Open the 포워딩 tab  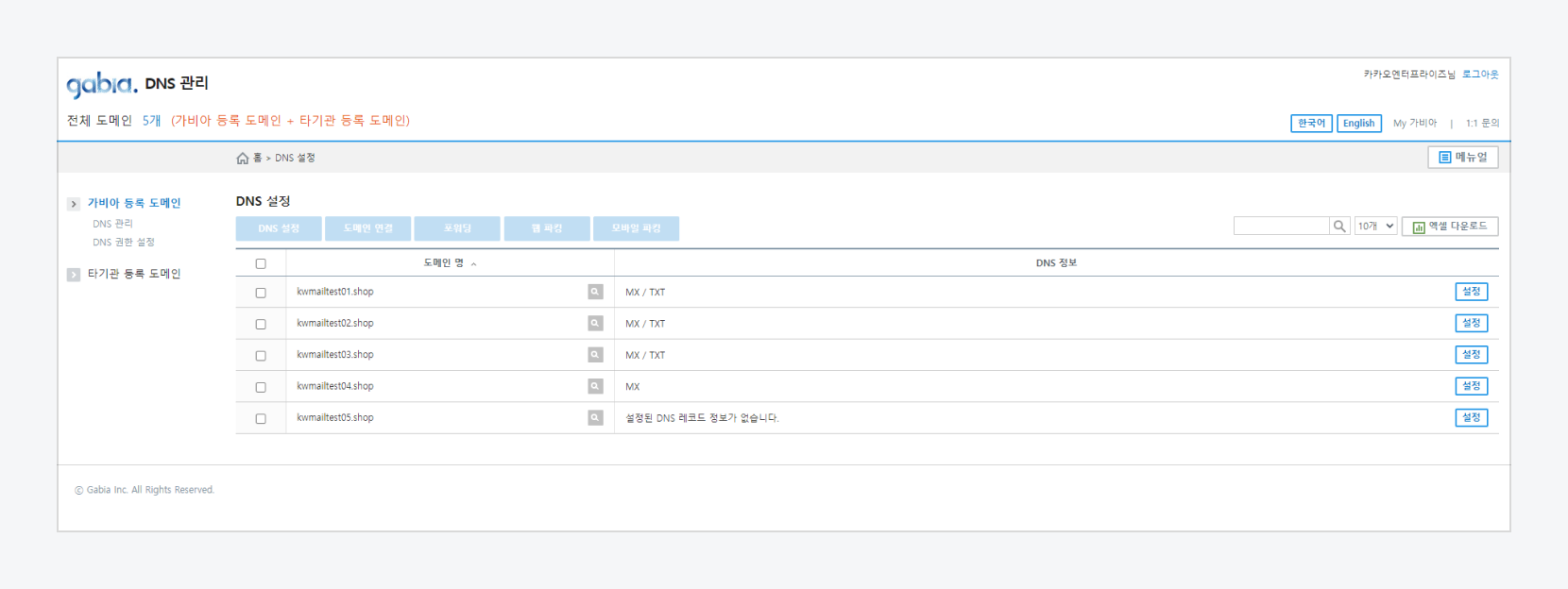point(457,228)
